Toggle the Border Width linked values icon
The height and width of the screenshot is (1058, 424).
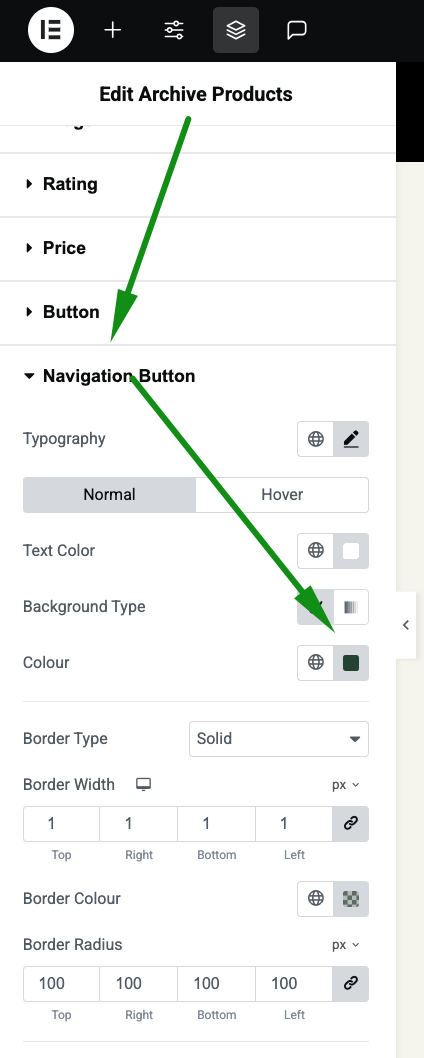[351, 824]
